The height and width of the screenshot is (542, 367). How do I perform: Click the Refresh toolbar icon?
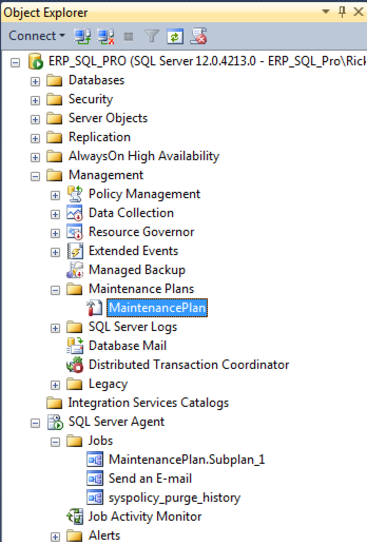click(x=175, y=36)
